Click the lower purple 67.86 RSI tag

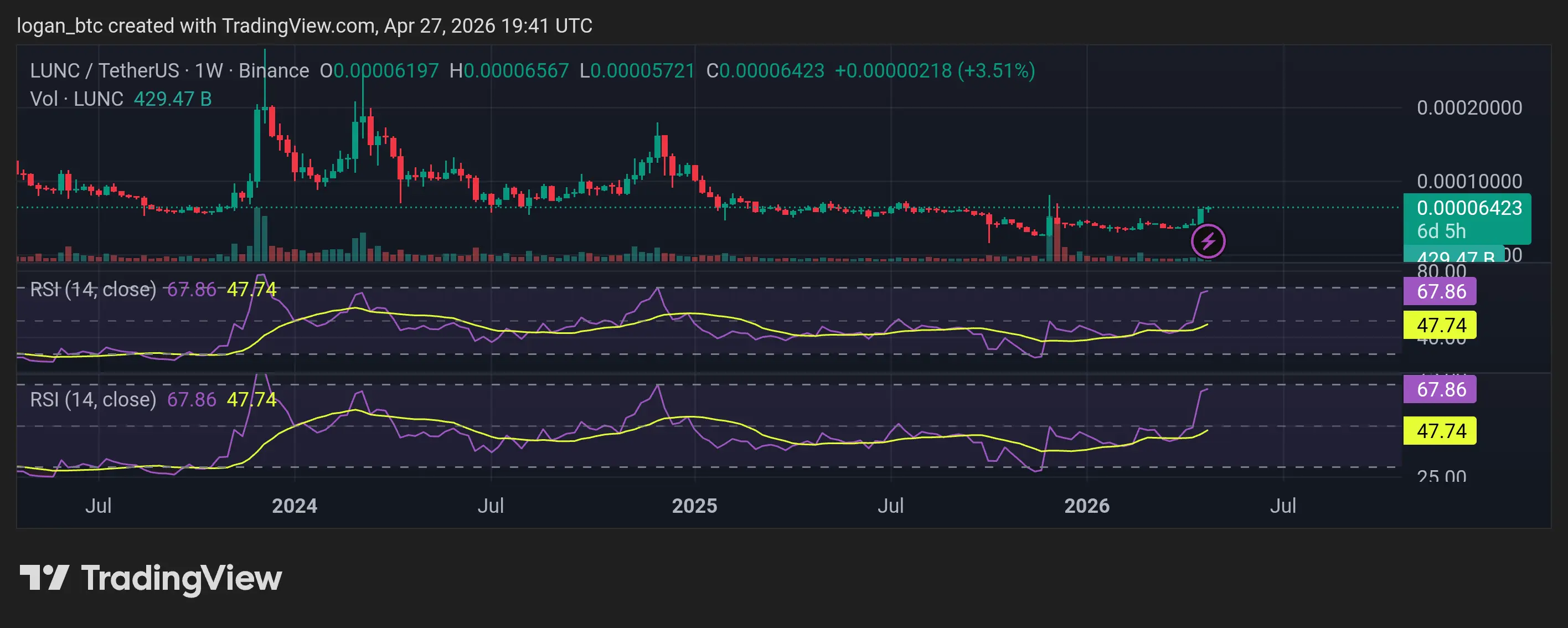[1440, 389]
